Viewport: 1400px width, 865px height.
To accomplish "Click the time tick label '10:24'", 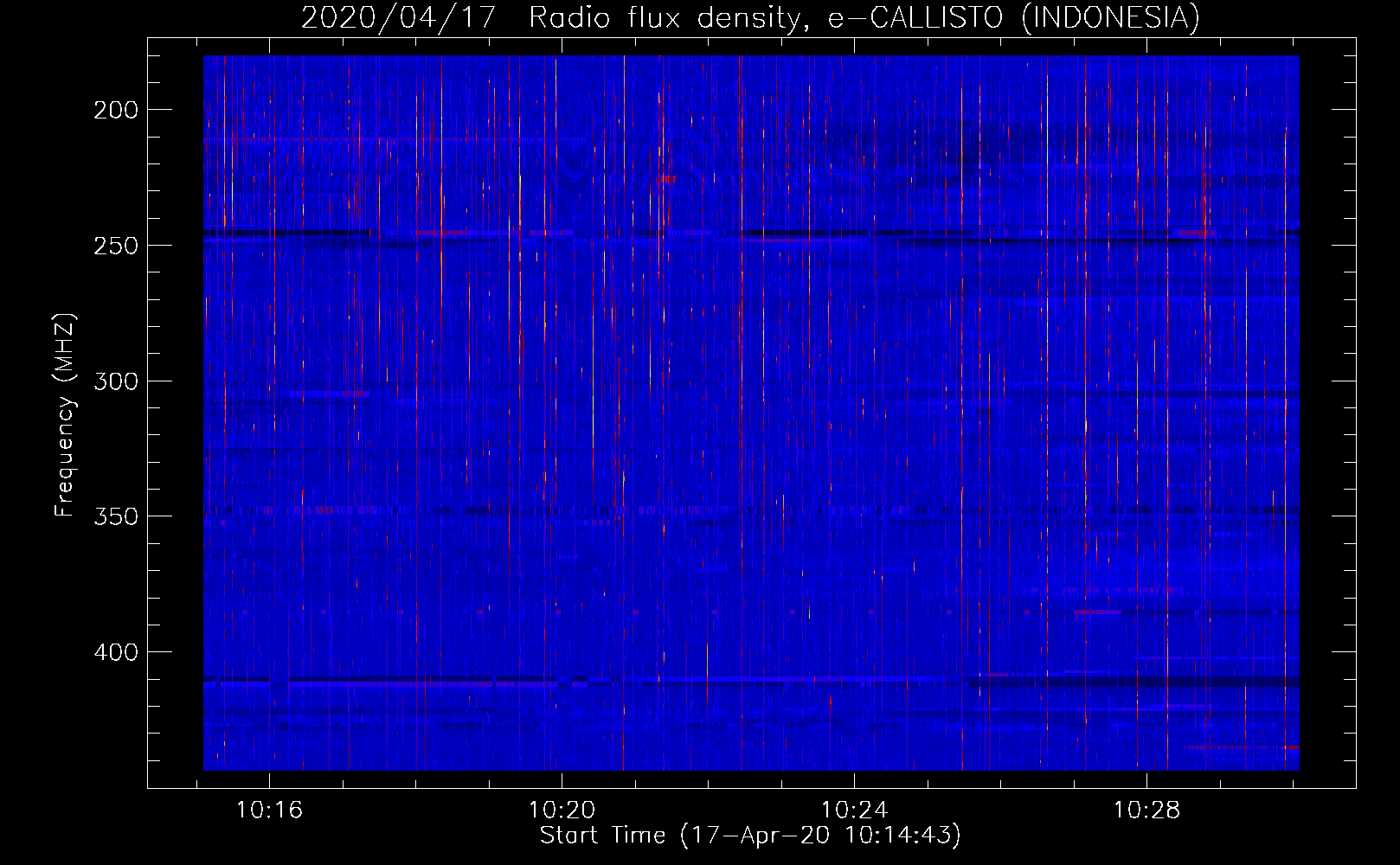I will coord(854,811).
